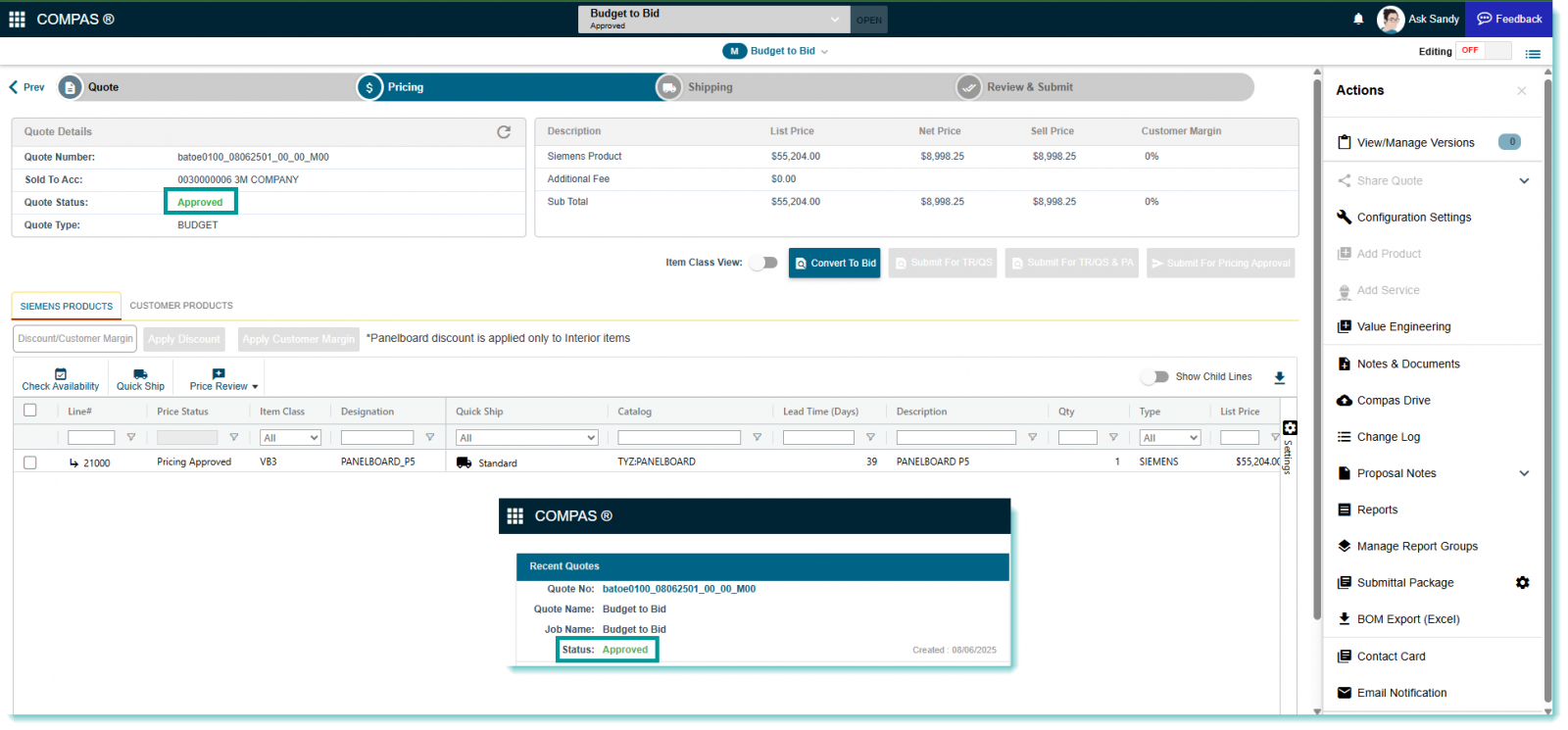The height and width of the screenshot is (730, 1568).
Task: Click the Ask Sandy avatar
Action: pos(1390,19)
